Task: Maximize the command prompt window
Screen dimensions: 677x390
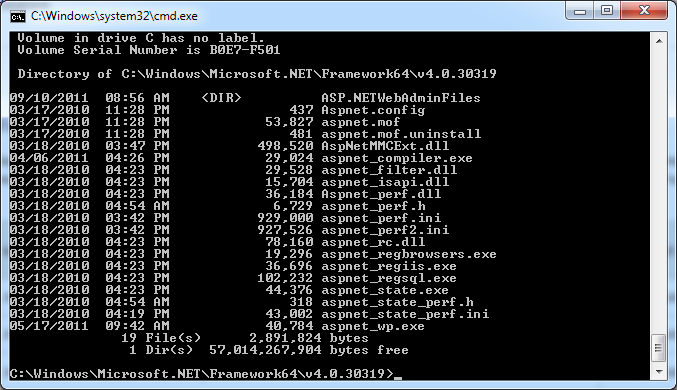Action: coord(607,11)
